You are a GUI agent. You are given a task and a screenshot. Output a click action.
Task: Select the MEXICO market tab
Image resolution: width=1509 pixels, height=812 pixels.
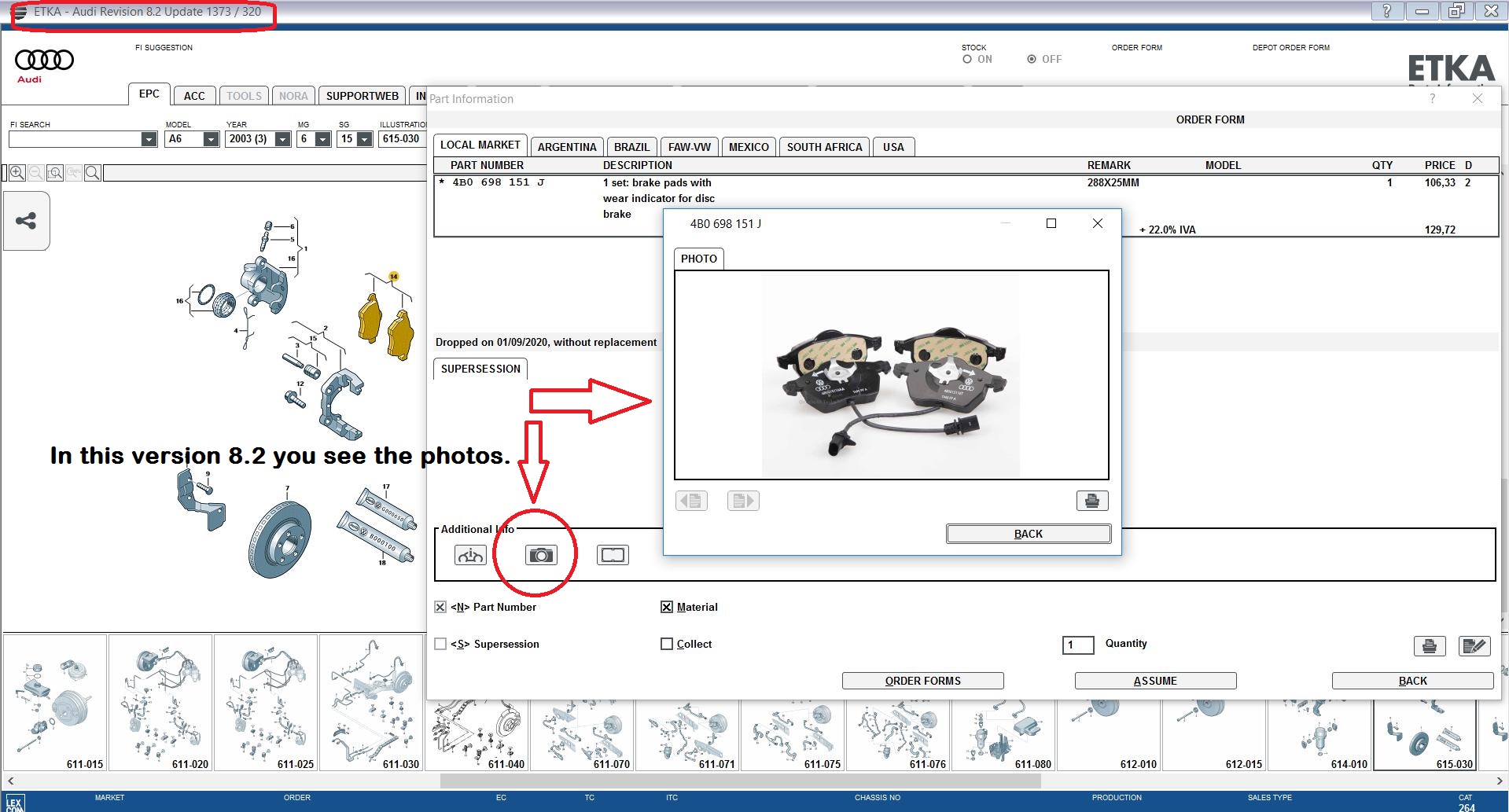coord(749,147)
